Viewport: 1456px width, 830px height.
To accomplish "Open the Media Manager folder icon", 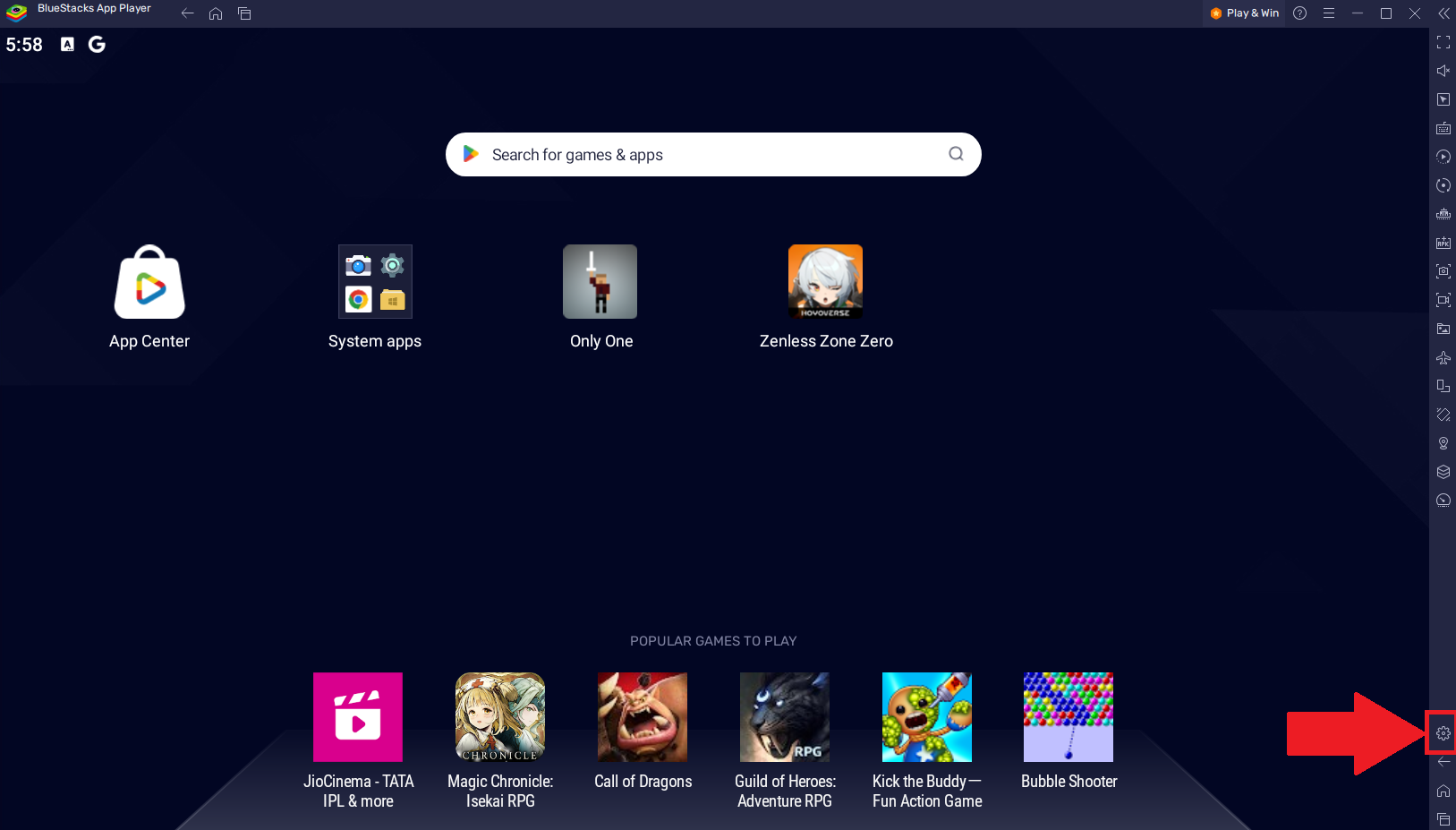I will 1443,329.
